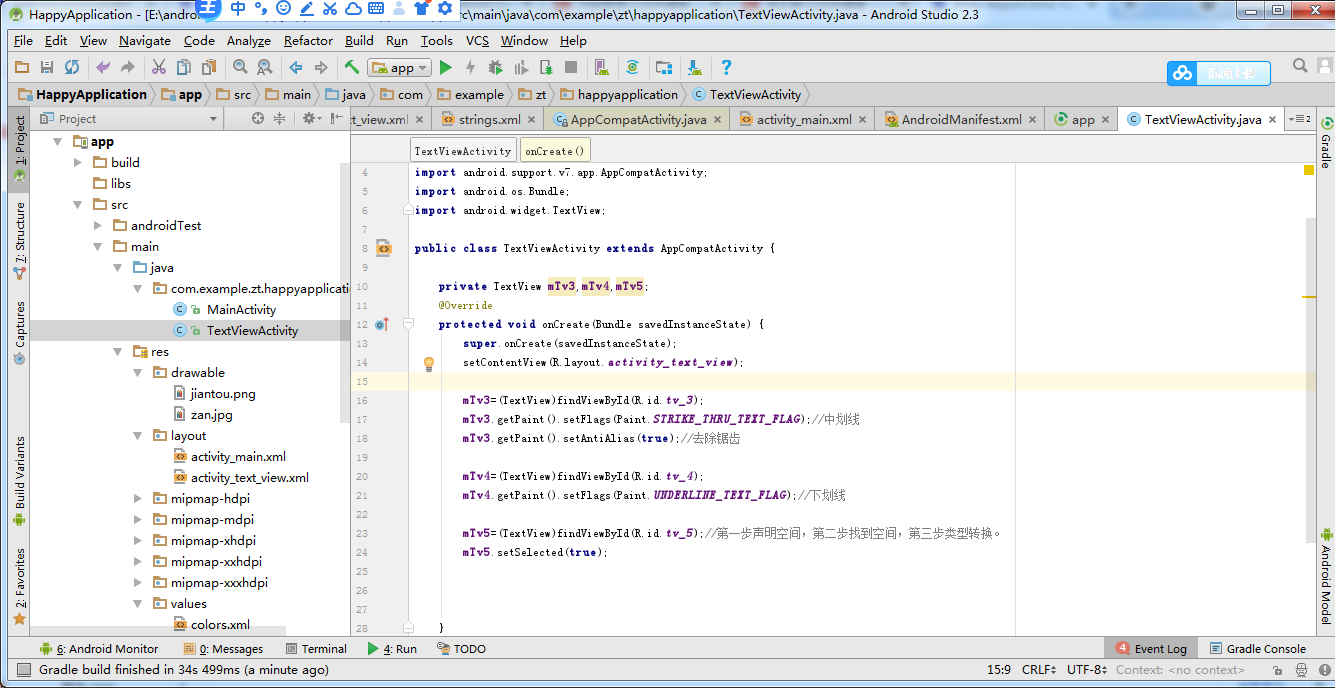Click the Apply Changes lightning icon
Image resolution: width=1335 pixels, height=688 pixels.
(x=471, y=67)
